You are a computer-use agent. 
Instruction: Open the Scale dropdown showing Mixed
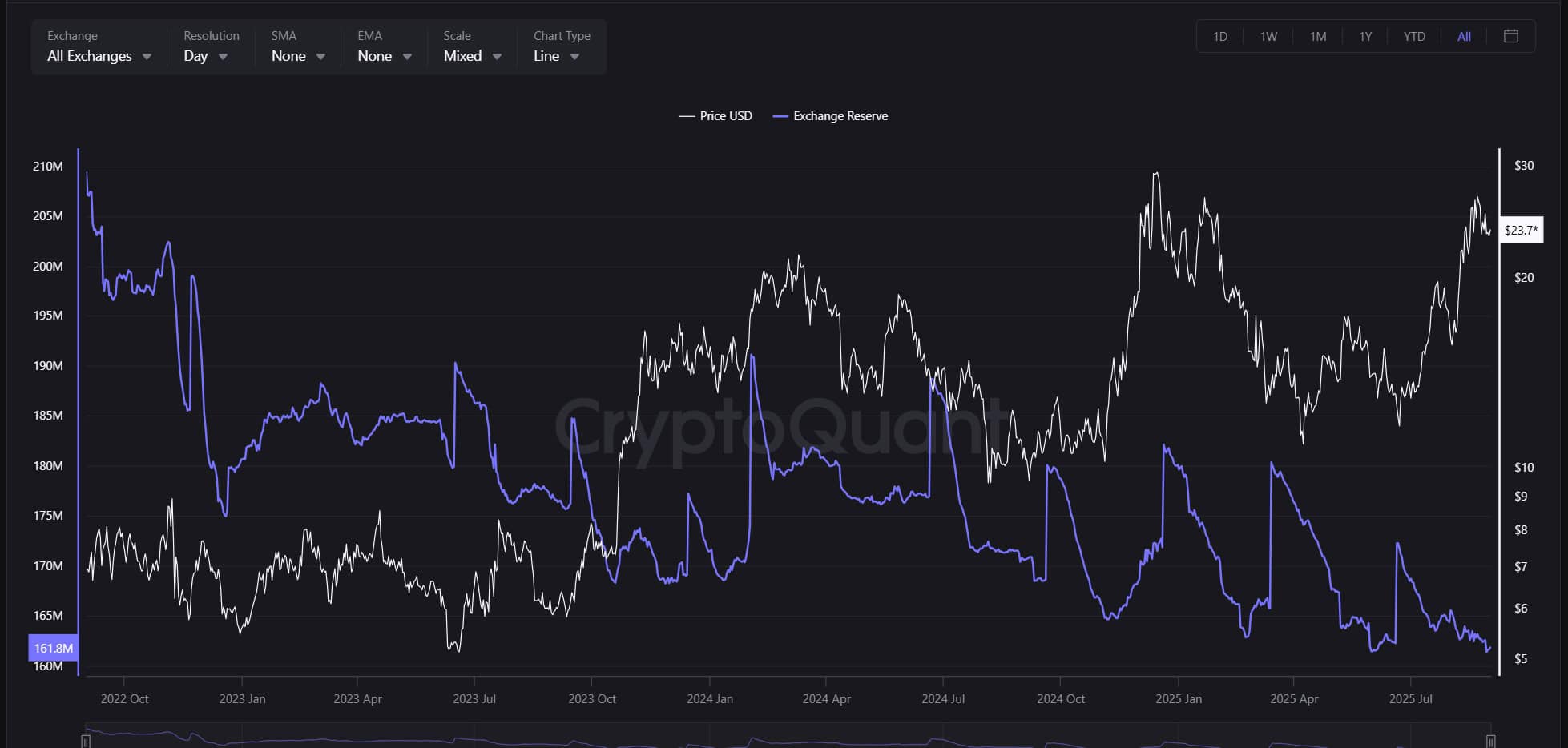(x=472, y=56)
